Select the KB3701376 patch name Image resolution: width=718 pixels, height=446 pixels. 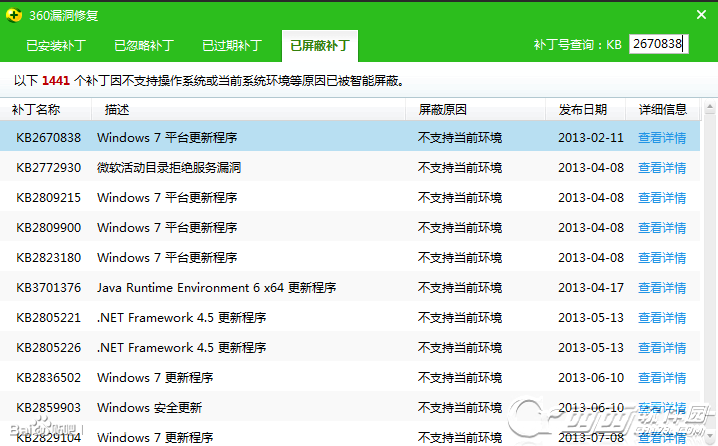pos(49,288)
